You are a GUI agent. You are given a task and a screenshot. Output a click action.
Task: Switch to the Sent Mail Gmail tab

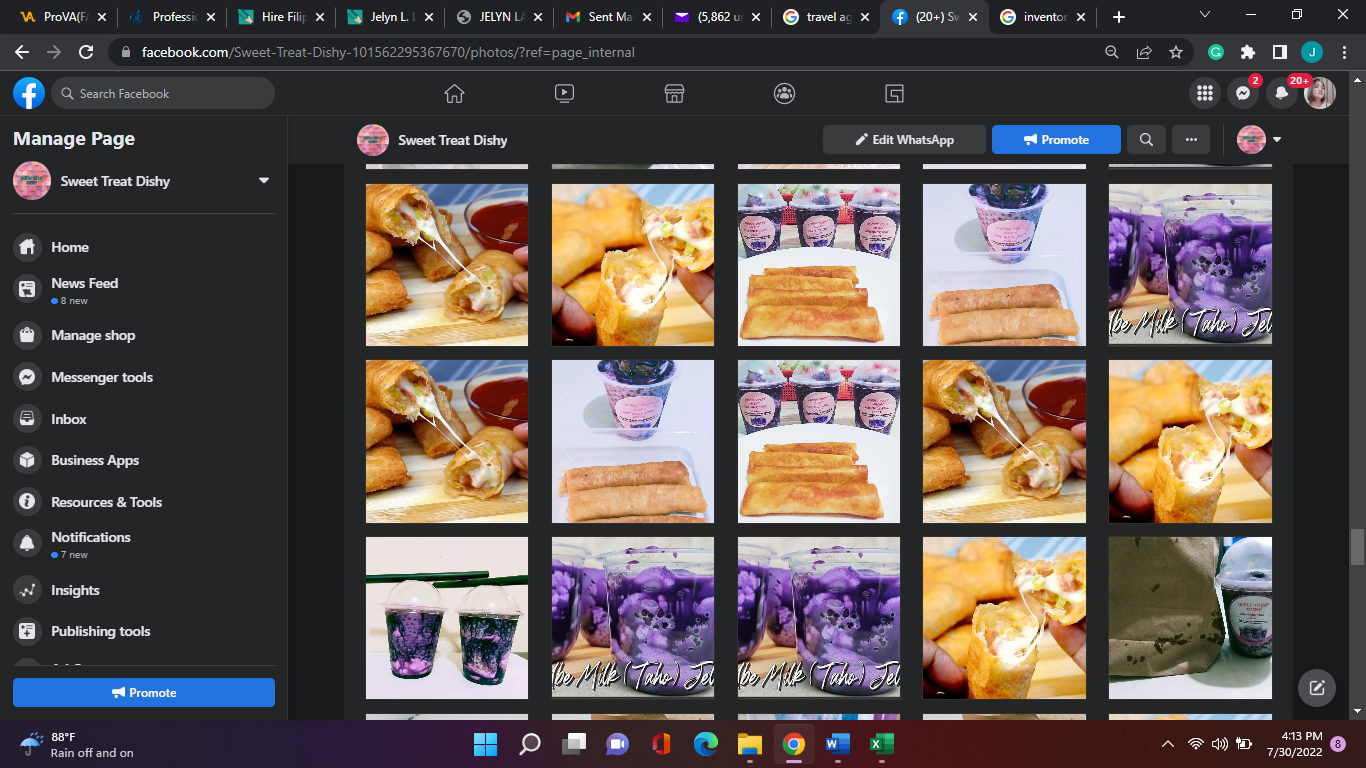608,17
